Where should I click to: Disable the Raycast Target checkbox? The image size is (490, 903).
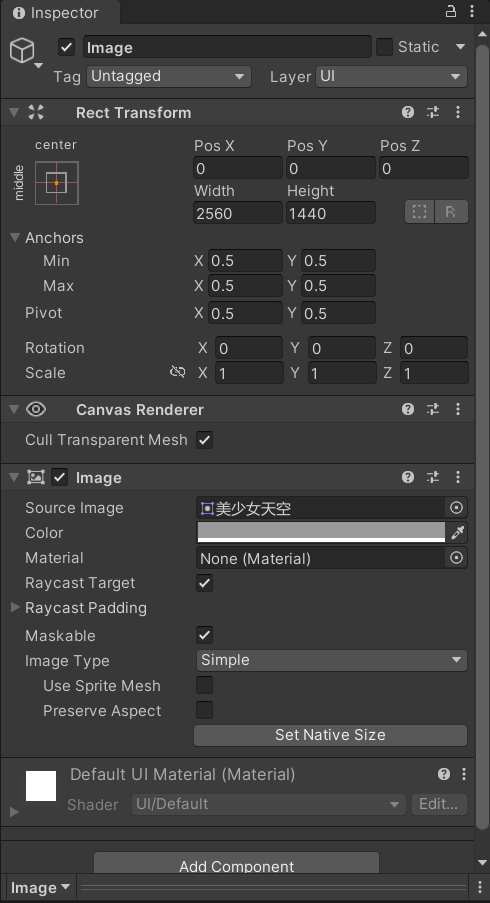point(204,582)
